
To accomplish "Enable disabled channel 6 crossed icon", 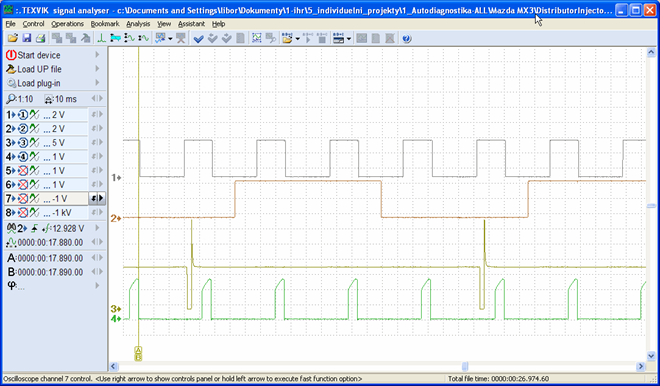I will (x=23, y=185).
